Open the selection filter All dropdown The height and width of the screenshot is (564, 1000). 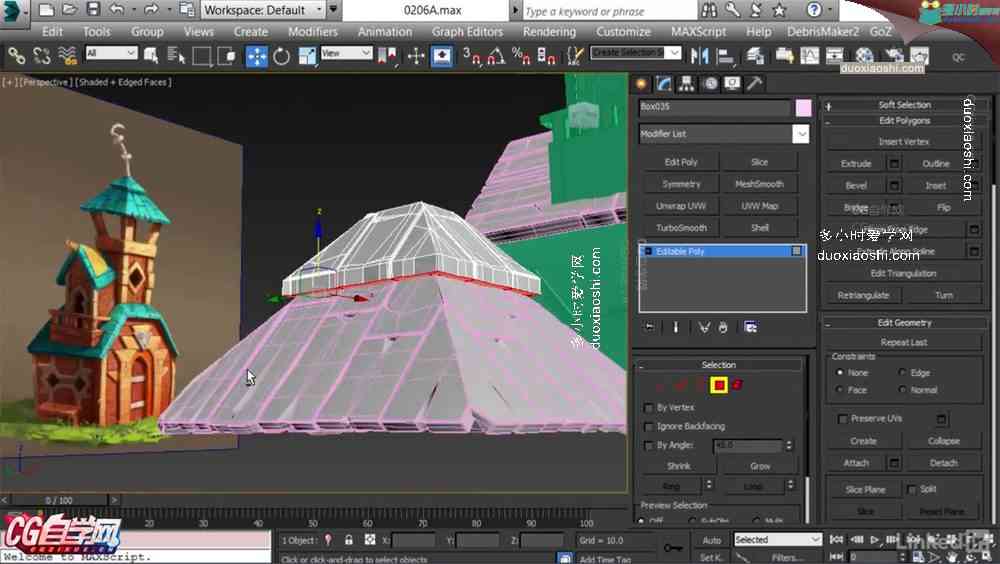(x=112, y=53)
